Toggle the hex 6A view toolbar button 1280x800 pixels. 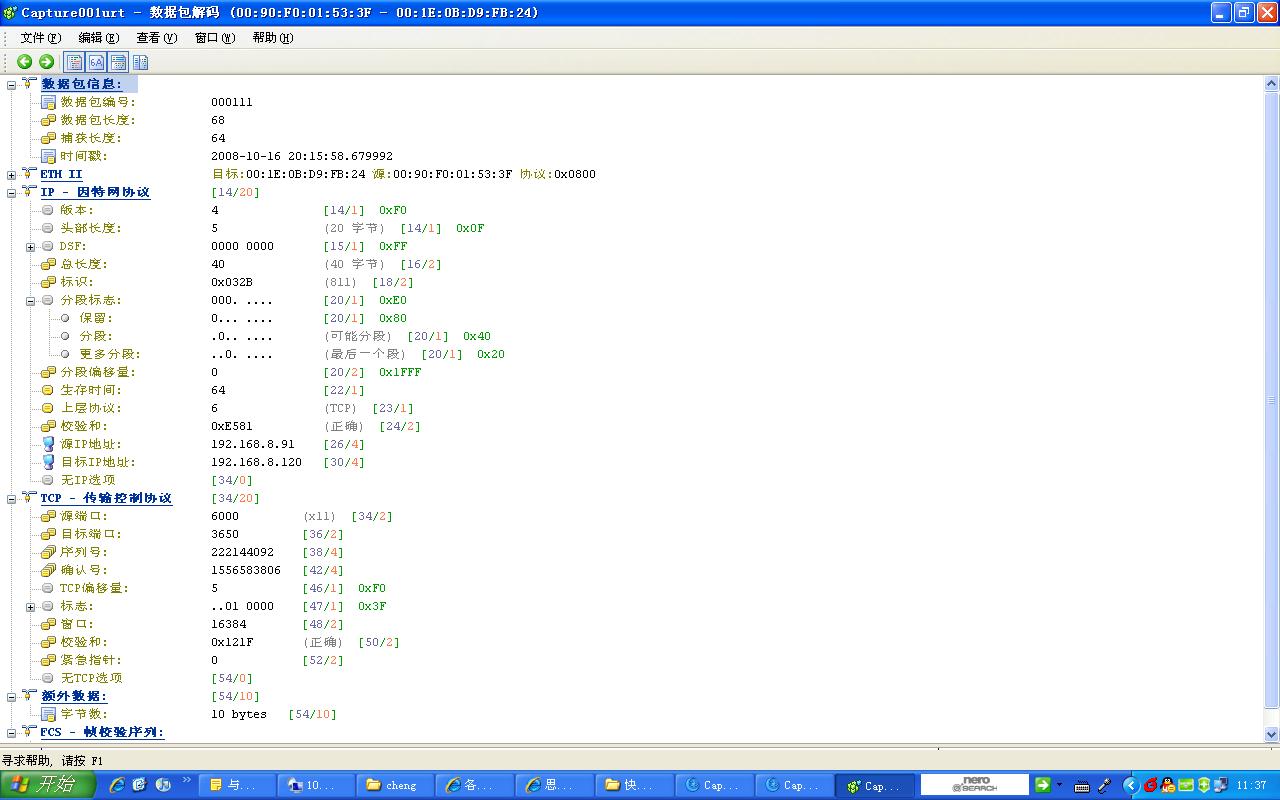(x=95, y=61)
